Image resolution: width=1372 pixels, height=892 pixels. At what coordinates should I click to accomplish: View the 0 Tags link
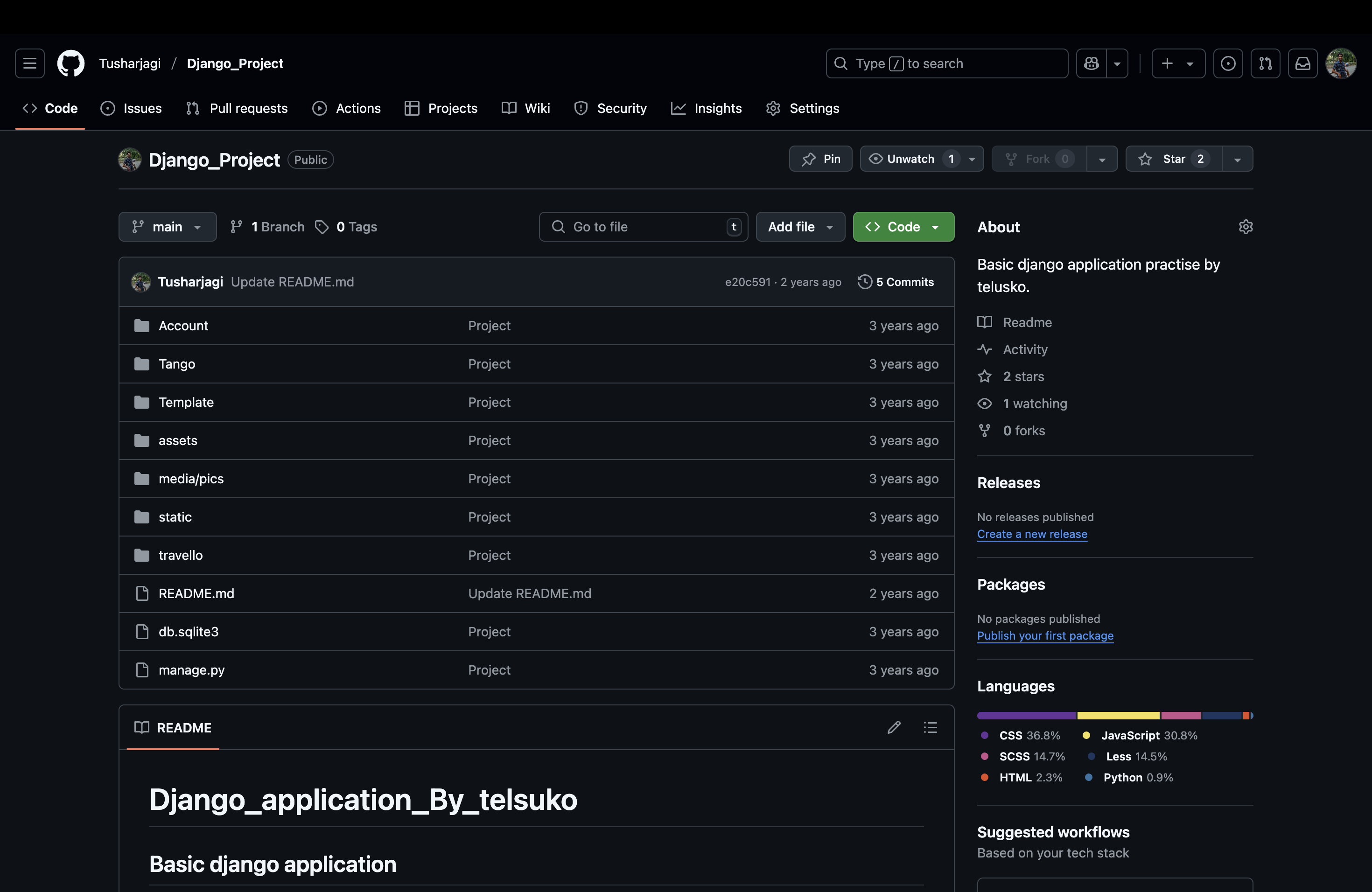pyautogui.click(x=346, y=227)
